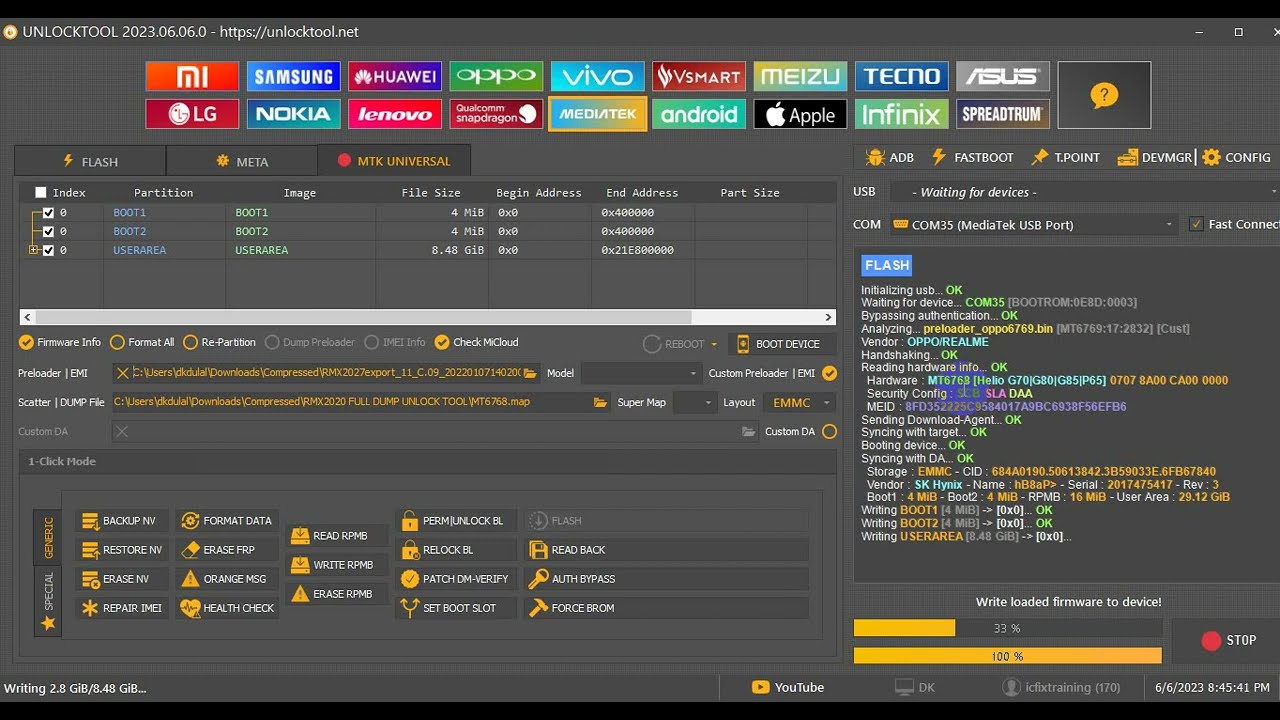Image resolution: width=1280 pixels, height=720 pixels.
Task: Click the AUTH BYPASS button
Action: 667,579
